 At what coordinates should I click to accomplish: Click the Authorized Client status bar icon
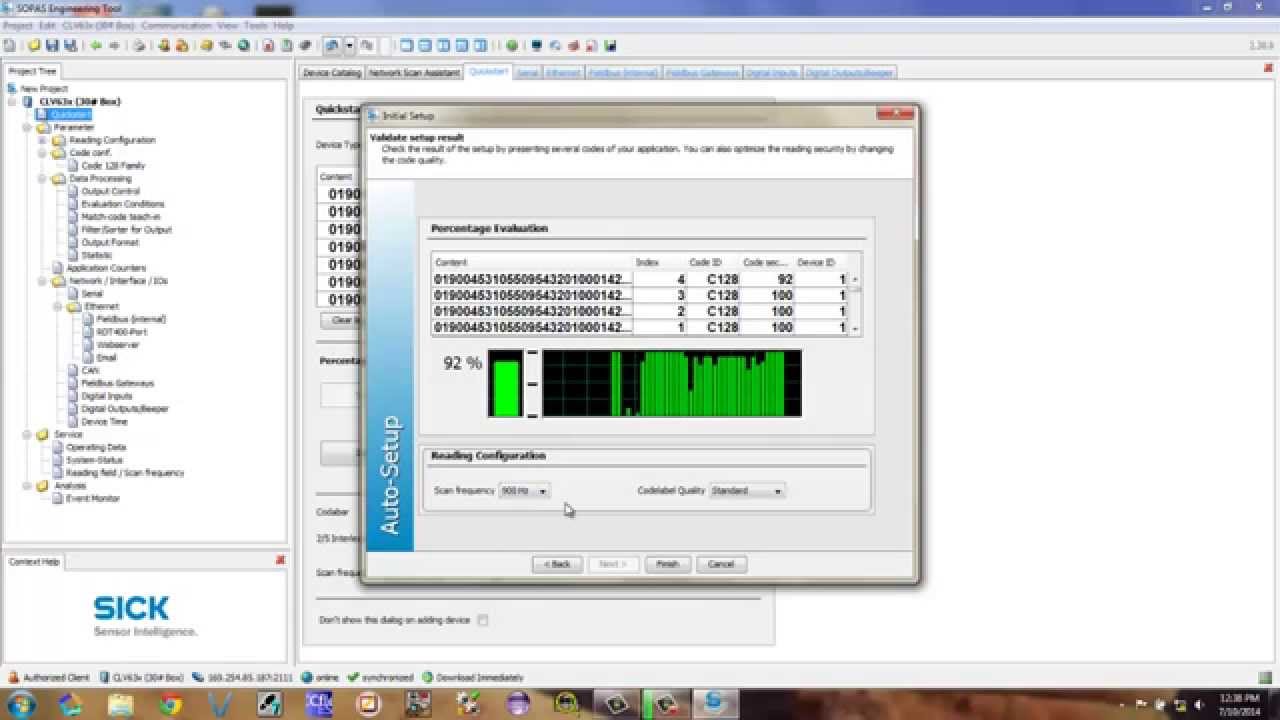(x=12, y=677)
